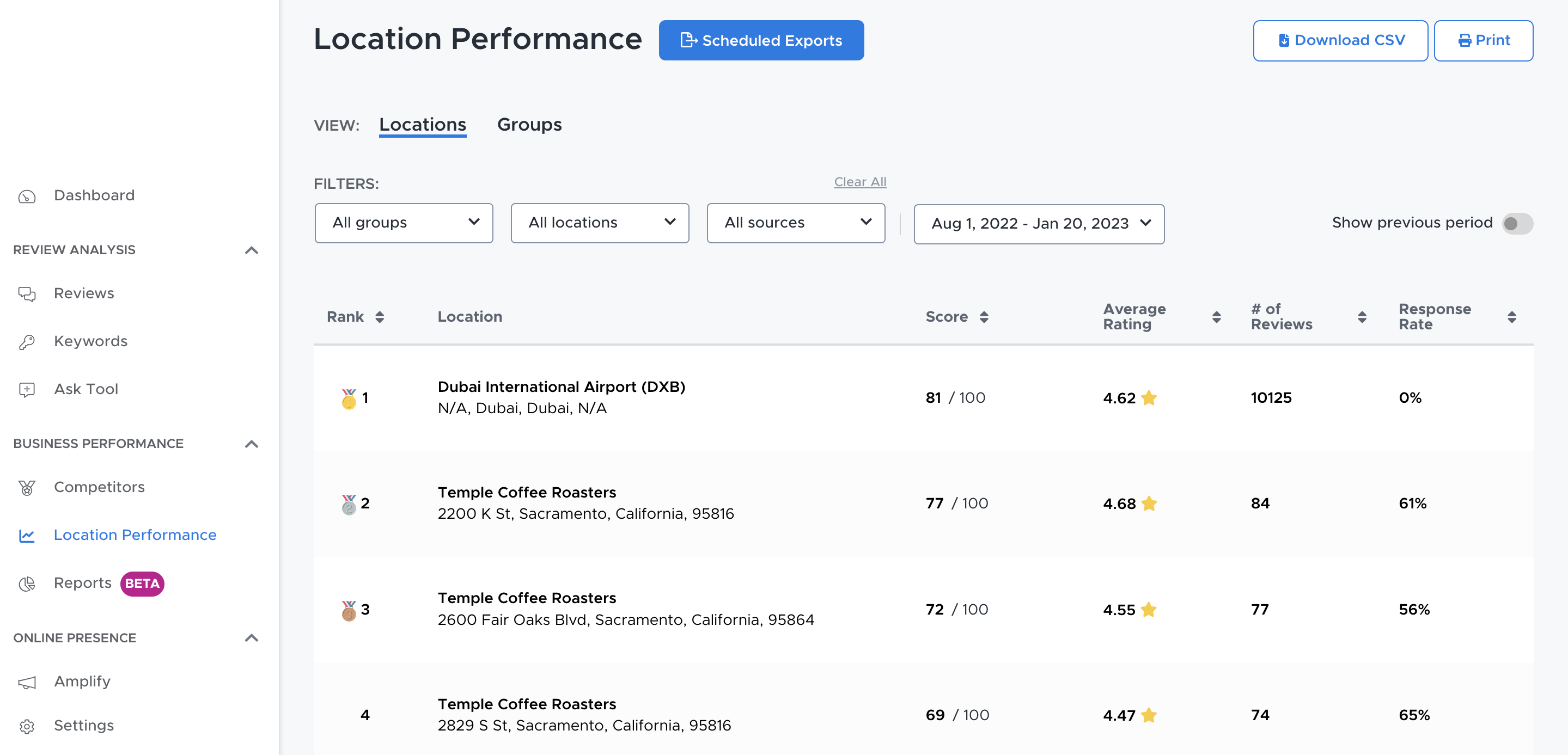
Task: Go to Dashboard in sidebar
Action: [x=94, y=195]
